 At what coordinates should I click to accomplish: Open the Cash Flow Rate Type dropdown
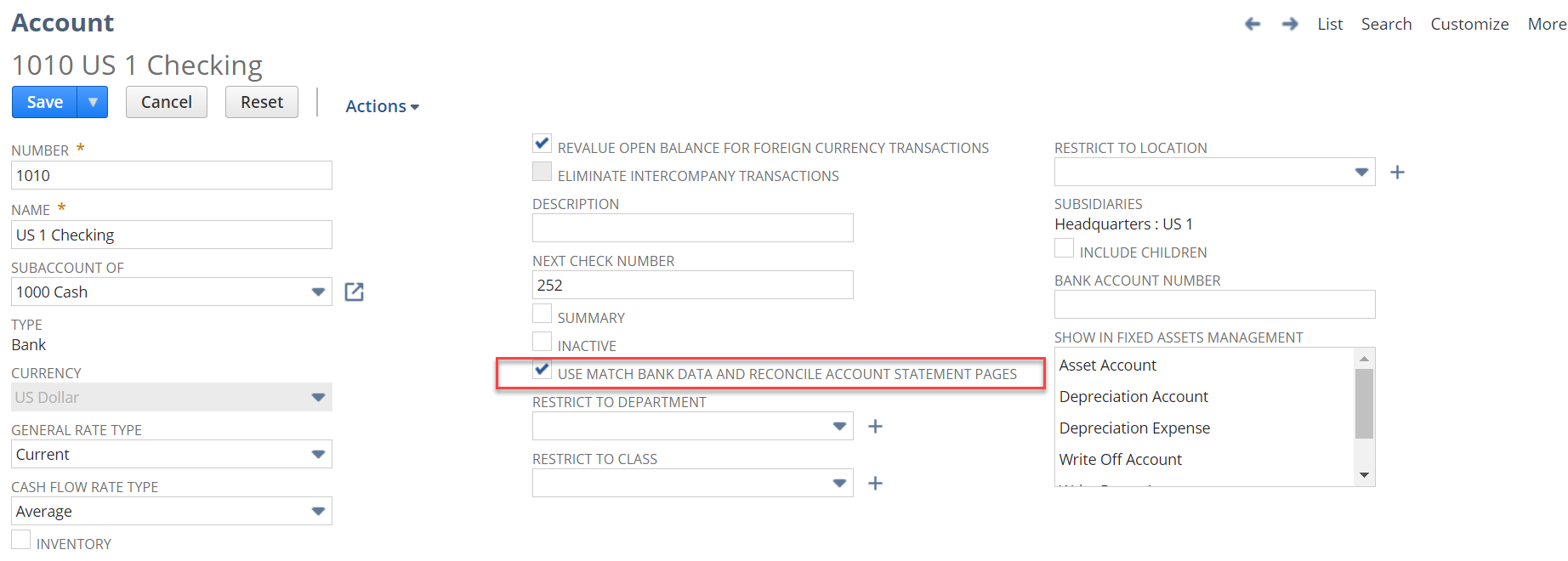tap(318, 512)
